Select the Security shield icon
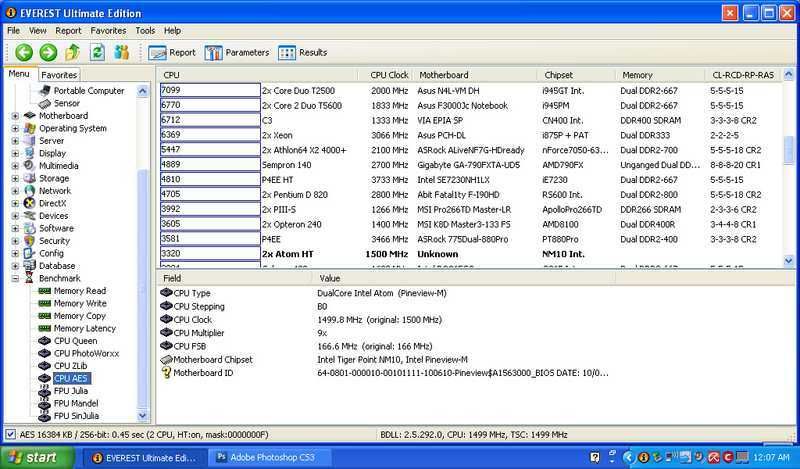 click(30, 241)
